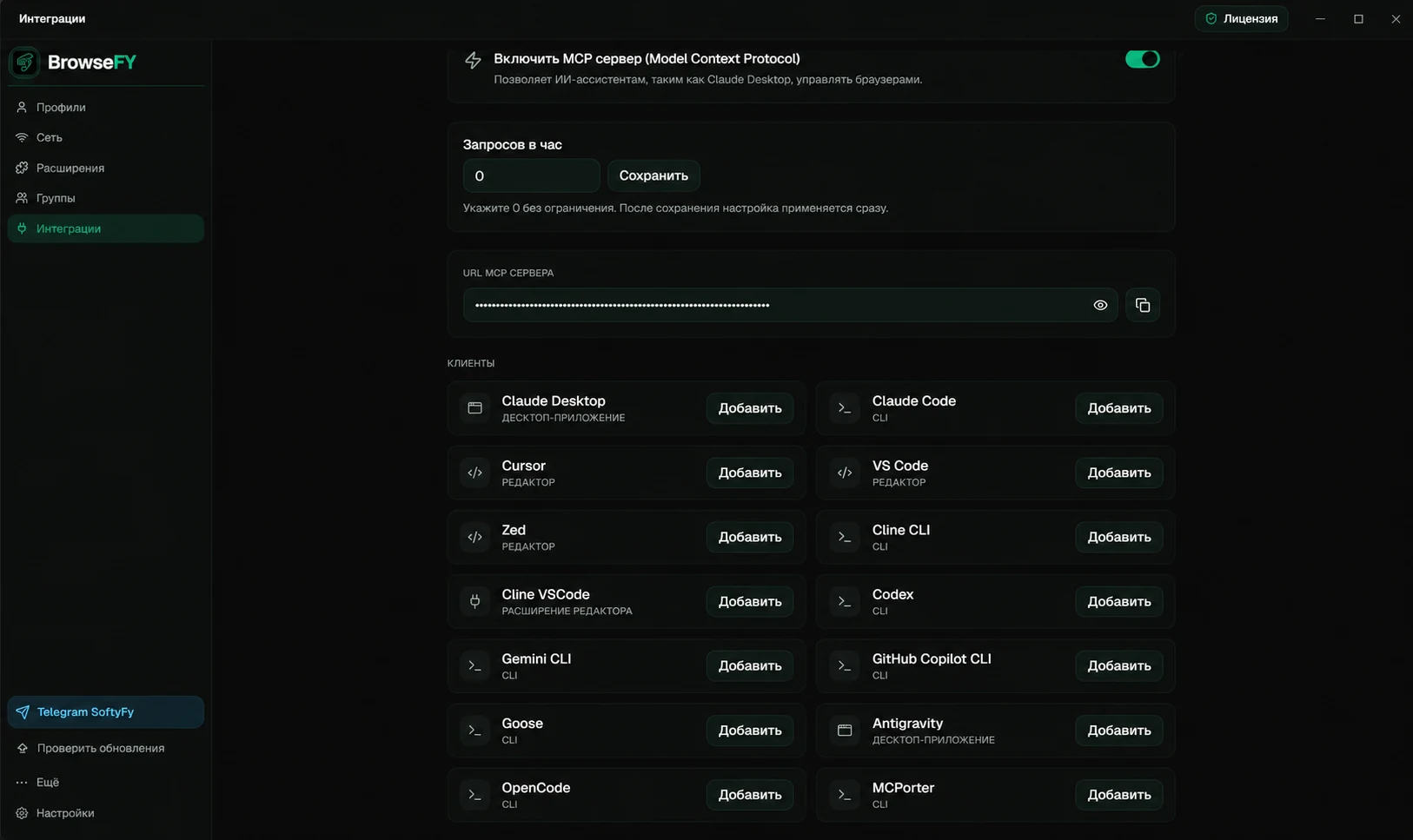Check for updates in sidebar
Viewport: 1413px width, 840px height.
[x=106, y=748]
